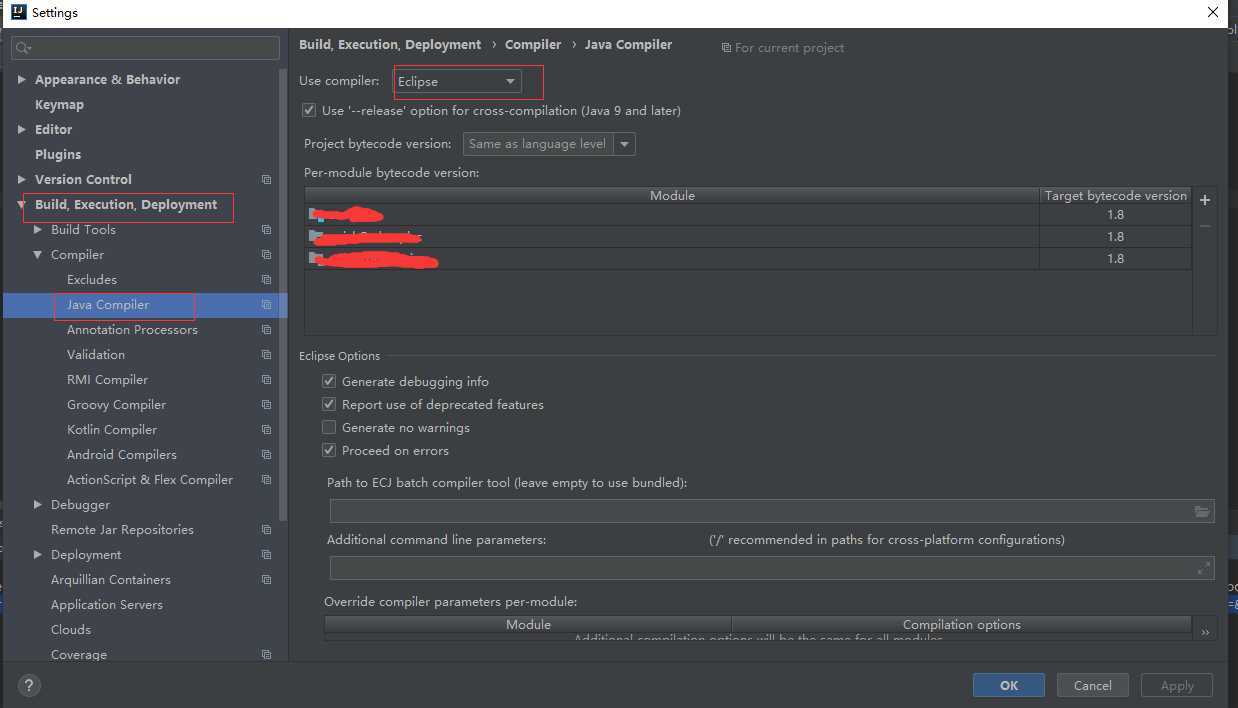The width and height of the screenshot is (1238, 708).
Task: Click the Compilation options column header
Action: 962,625
